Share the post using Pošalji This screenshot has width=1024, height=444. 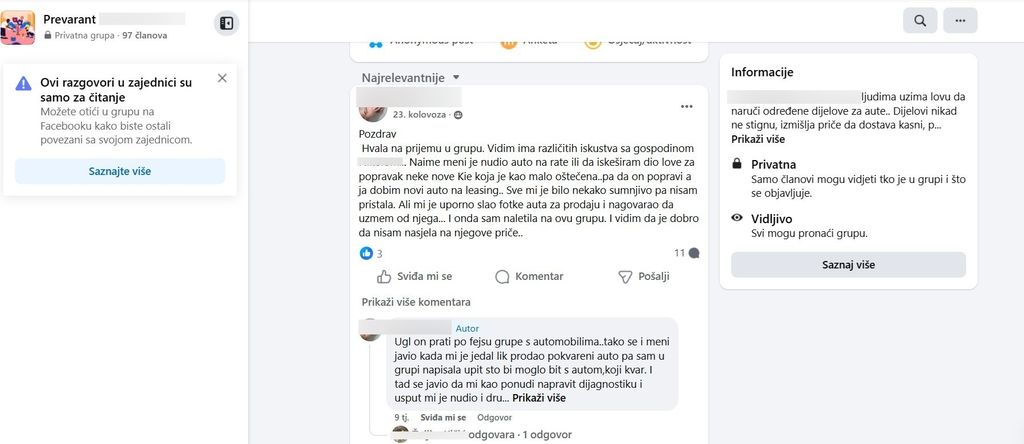pos(643,276)
